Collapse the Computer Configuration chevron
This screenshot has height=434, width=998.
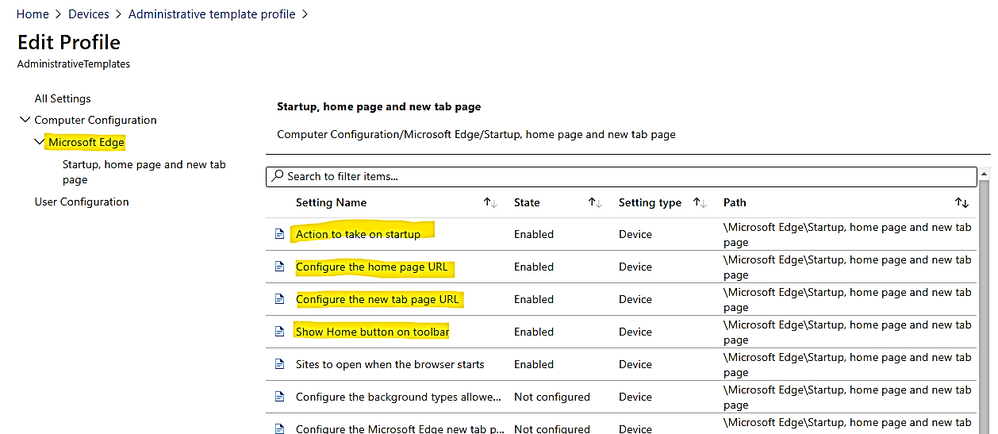point(25,120)
